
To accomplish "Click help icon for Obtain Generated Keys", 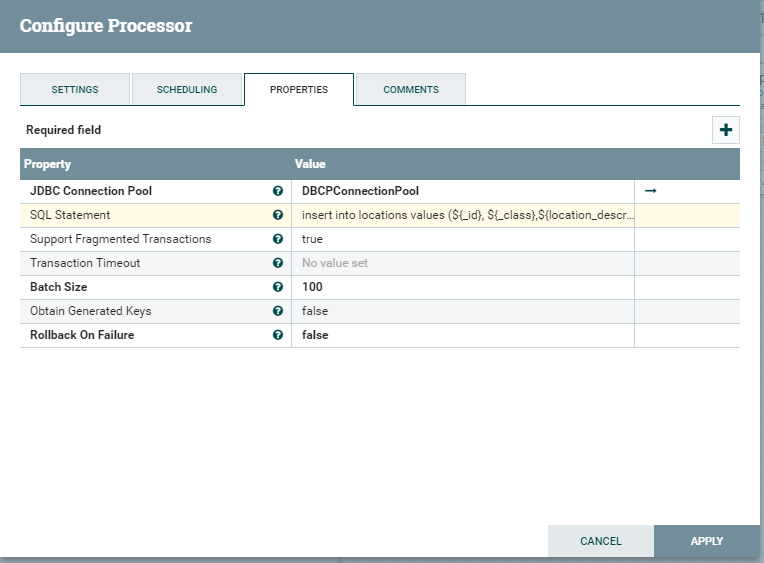I will click(x=278, y=311).
